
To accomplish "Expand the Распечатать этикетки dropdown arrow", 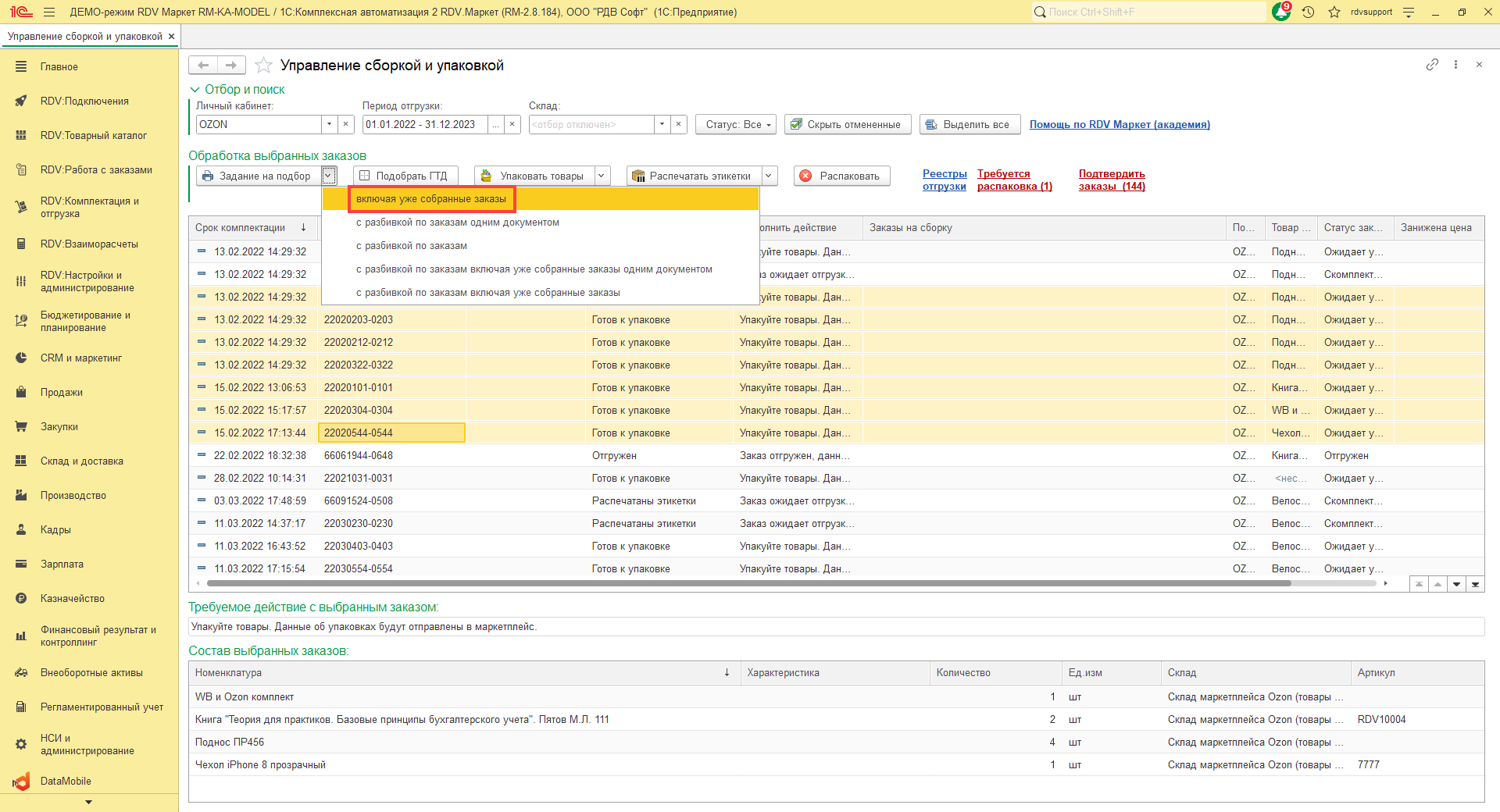I will [769, 176].
